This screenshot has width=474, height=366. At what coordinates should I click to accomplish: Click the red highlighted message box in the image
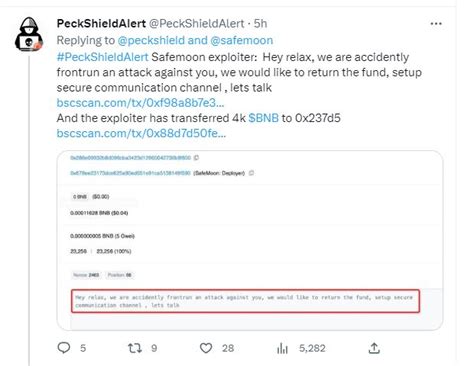[x=245, y=301]
